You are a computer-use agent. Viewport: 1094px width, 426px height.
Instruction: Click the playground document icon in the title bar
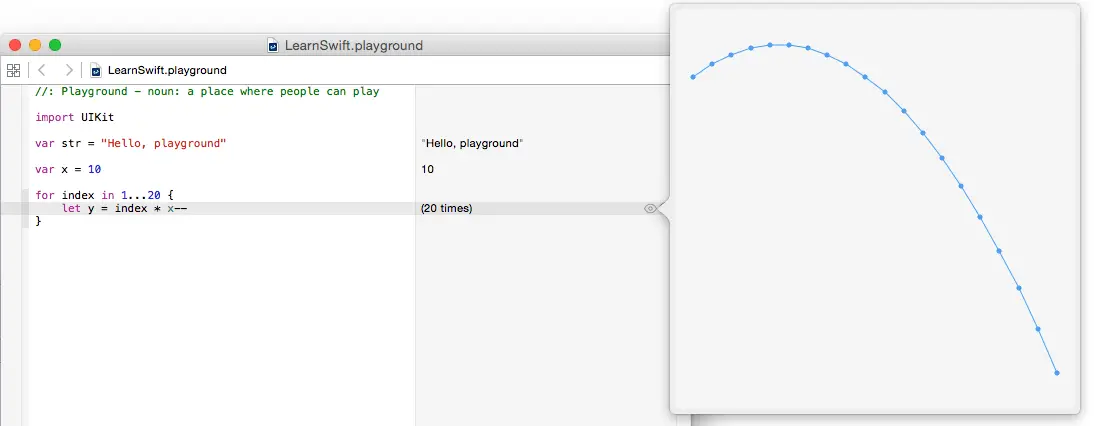tap(274, 46)
